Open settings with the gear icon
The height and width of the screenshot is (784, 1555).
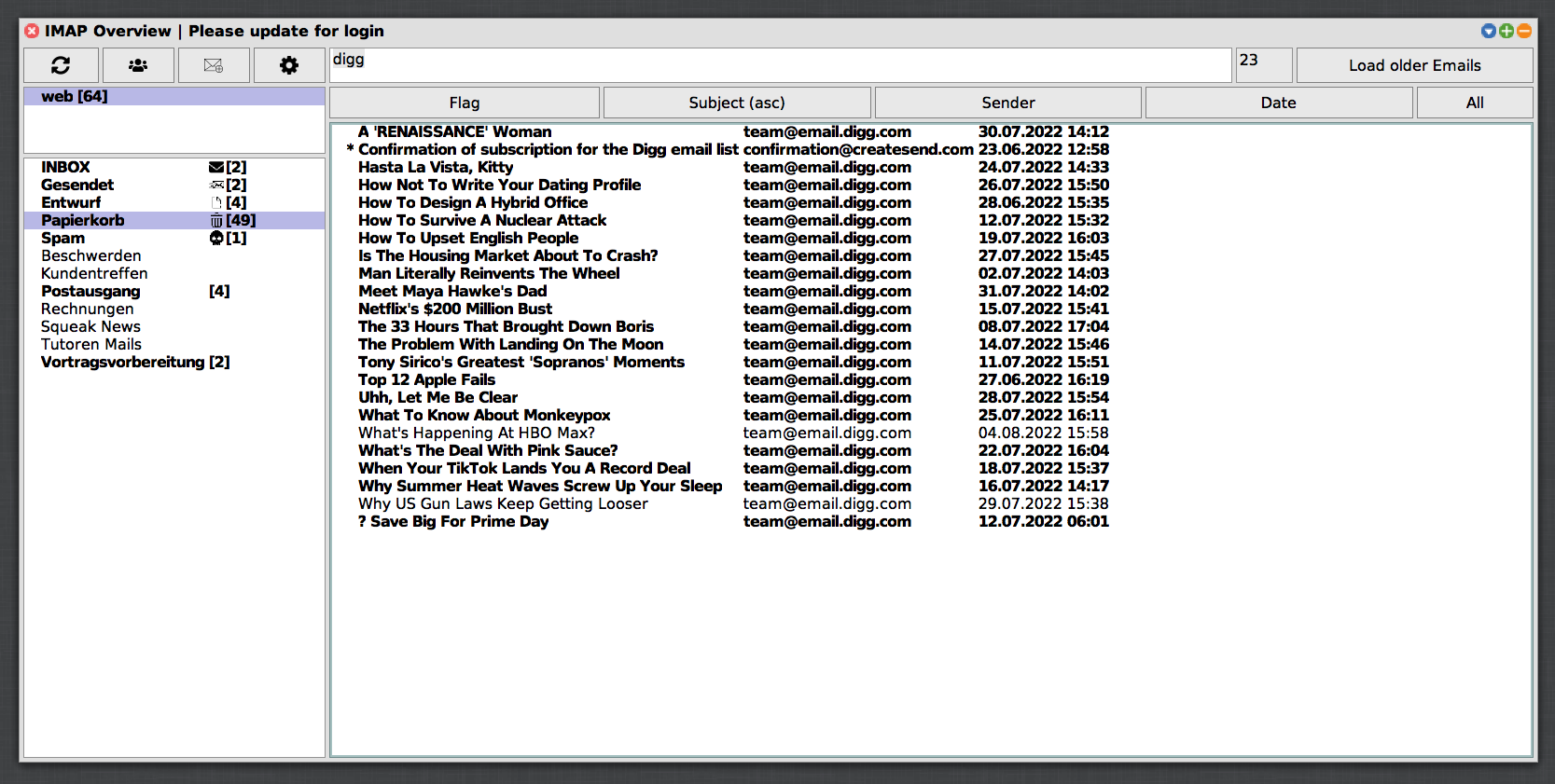tap(289, 65)
